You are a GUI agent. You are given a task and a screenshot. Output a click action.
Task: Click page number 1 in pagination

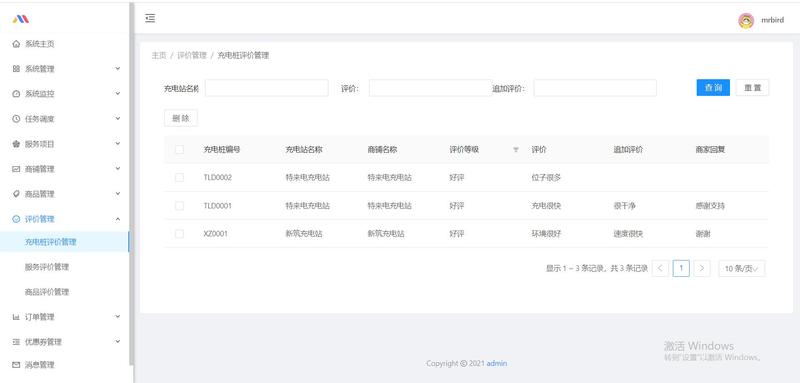681,268
